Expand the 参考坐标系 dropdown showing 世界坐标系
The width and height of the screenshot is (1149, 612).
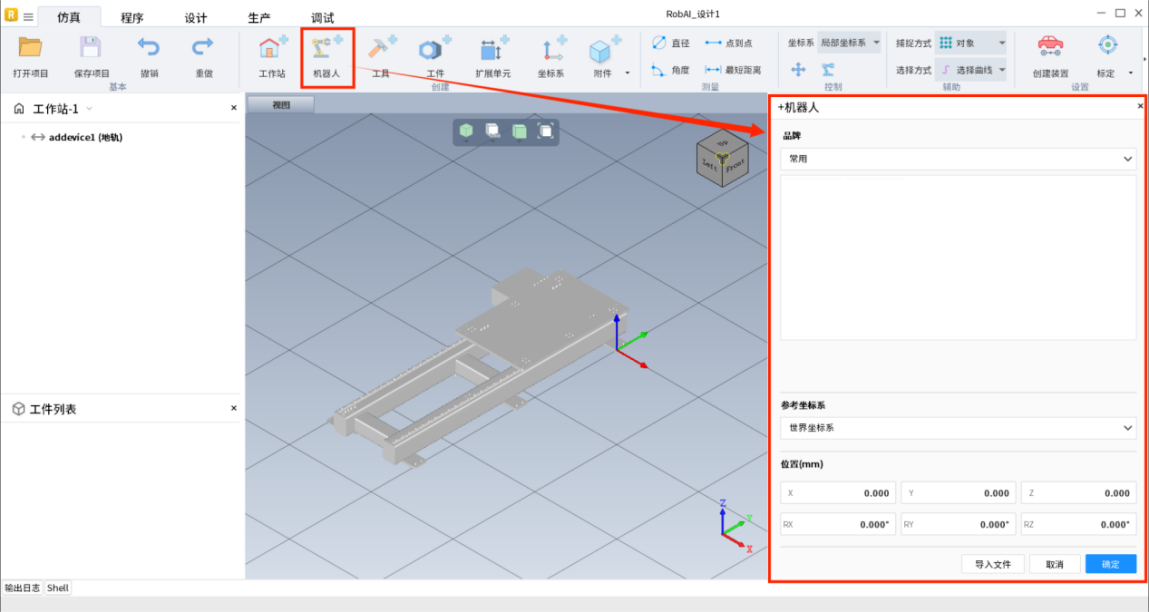958,428
